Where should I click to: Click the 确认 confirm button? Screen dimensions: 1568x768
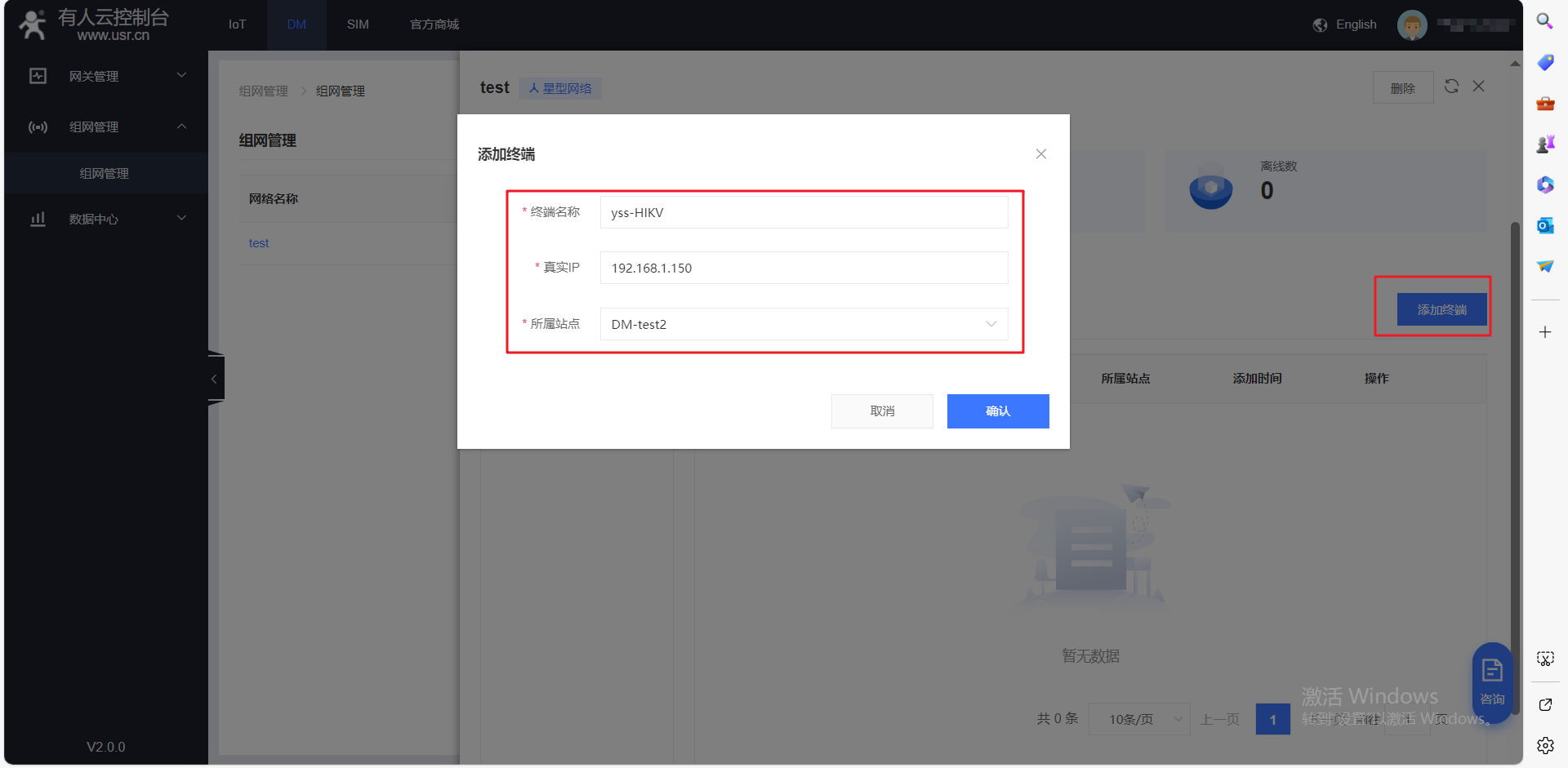[x=997, y=411]
